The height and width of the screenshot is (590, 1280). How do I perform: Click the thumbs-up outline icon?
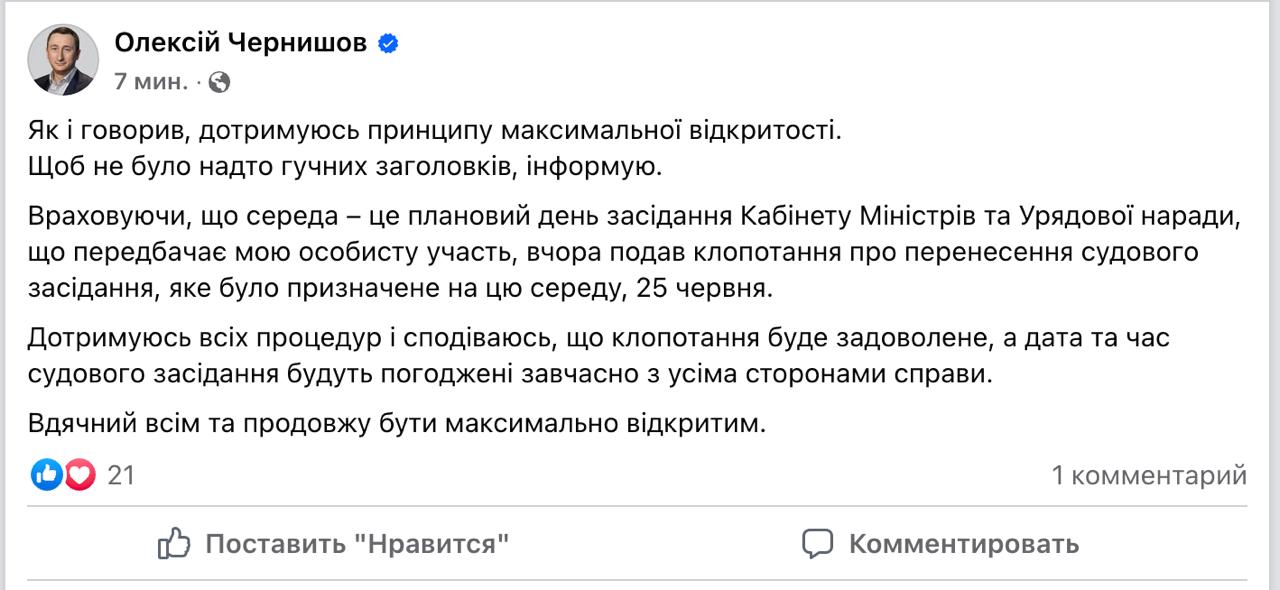(175, 544)
